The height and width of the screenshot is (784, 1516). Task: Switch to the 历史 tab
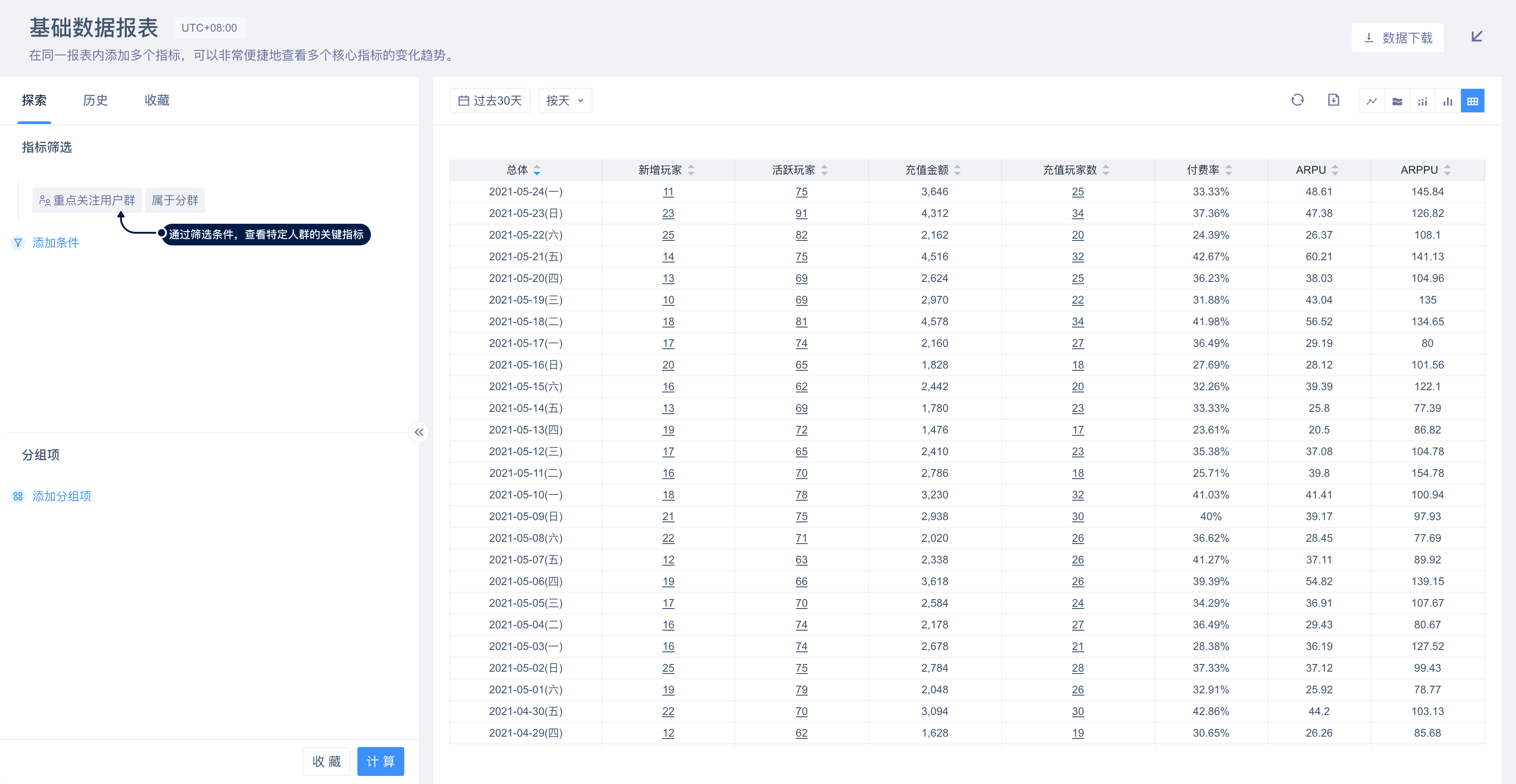pos(95,101)
